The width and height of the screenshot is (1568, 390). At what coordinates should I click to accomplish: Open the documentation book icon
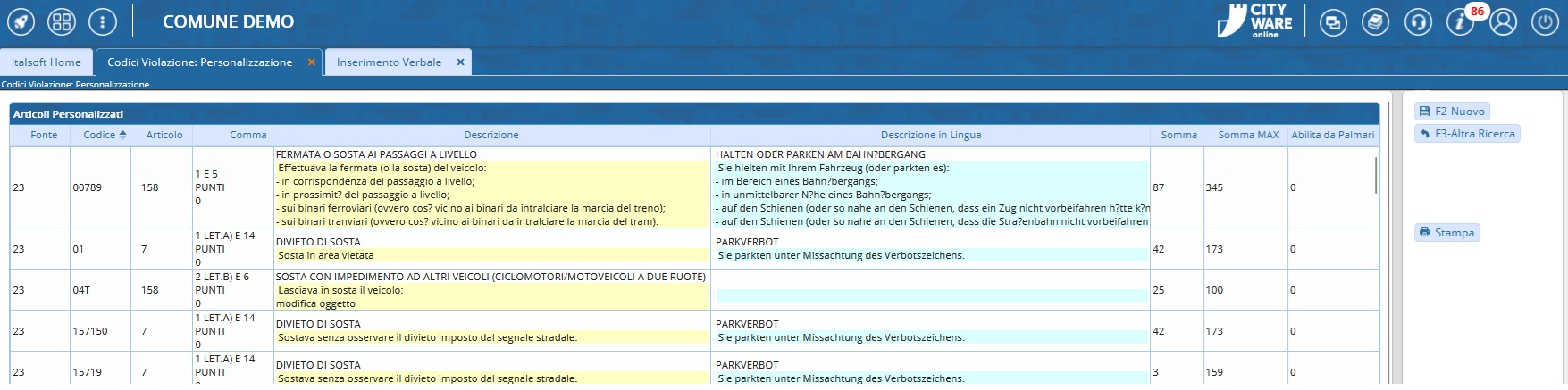point(1375,22)
